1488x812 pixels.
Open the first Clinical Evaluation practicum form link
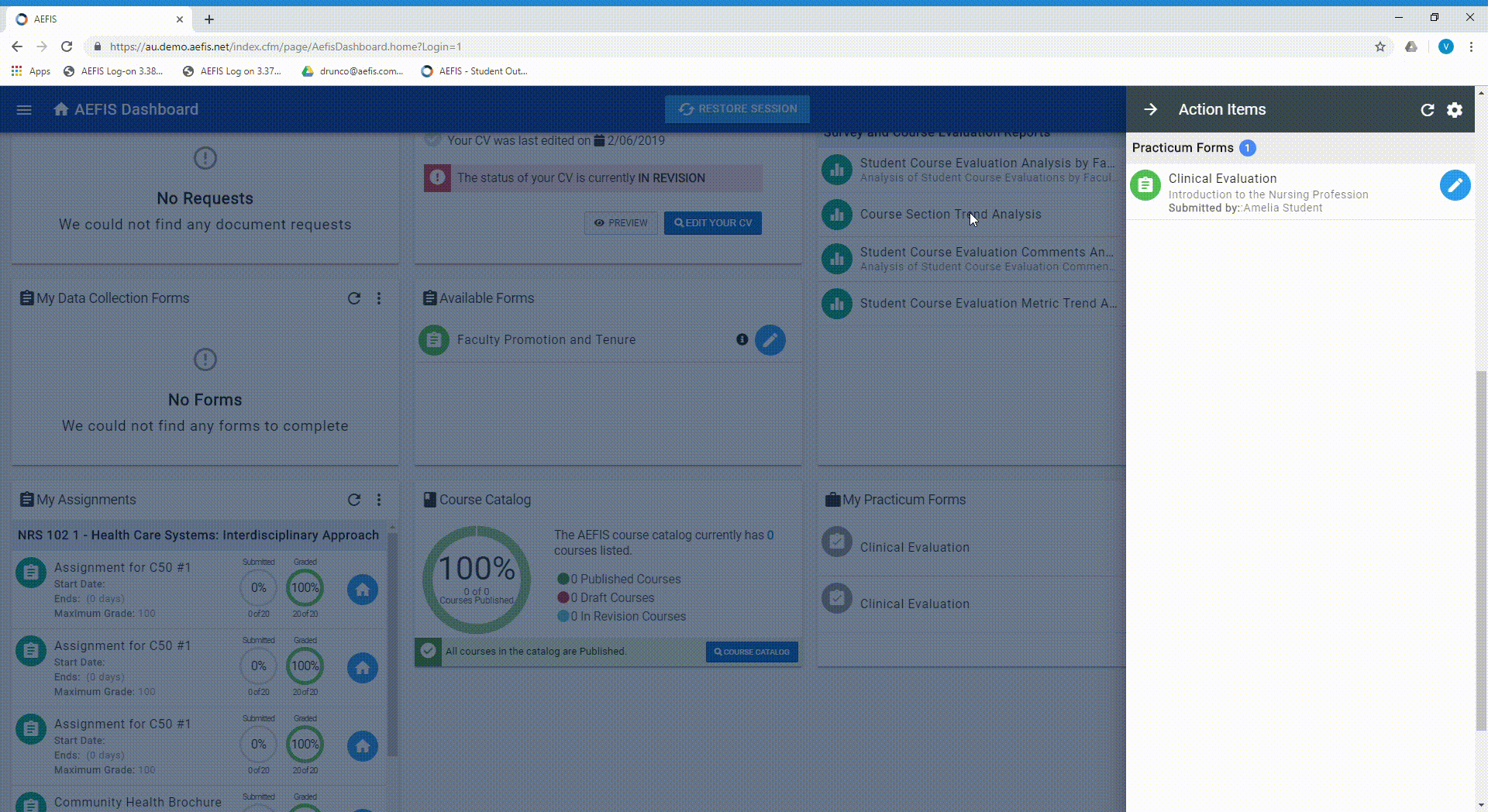(914, 547)
